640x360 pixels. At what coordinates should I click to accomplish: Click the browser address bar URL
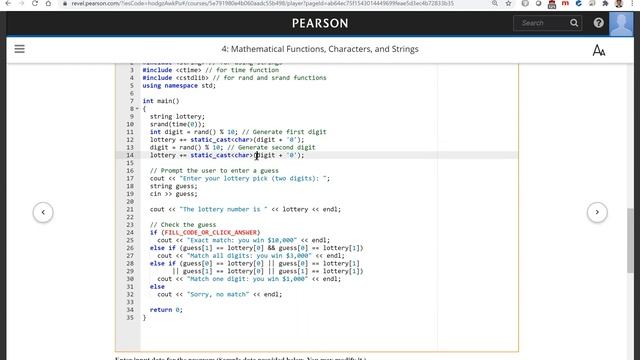coord(262,4)
